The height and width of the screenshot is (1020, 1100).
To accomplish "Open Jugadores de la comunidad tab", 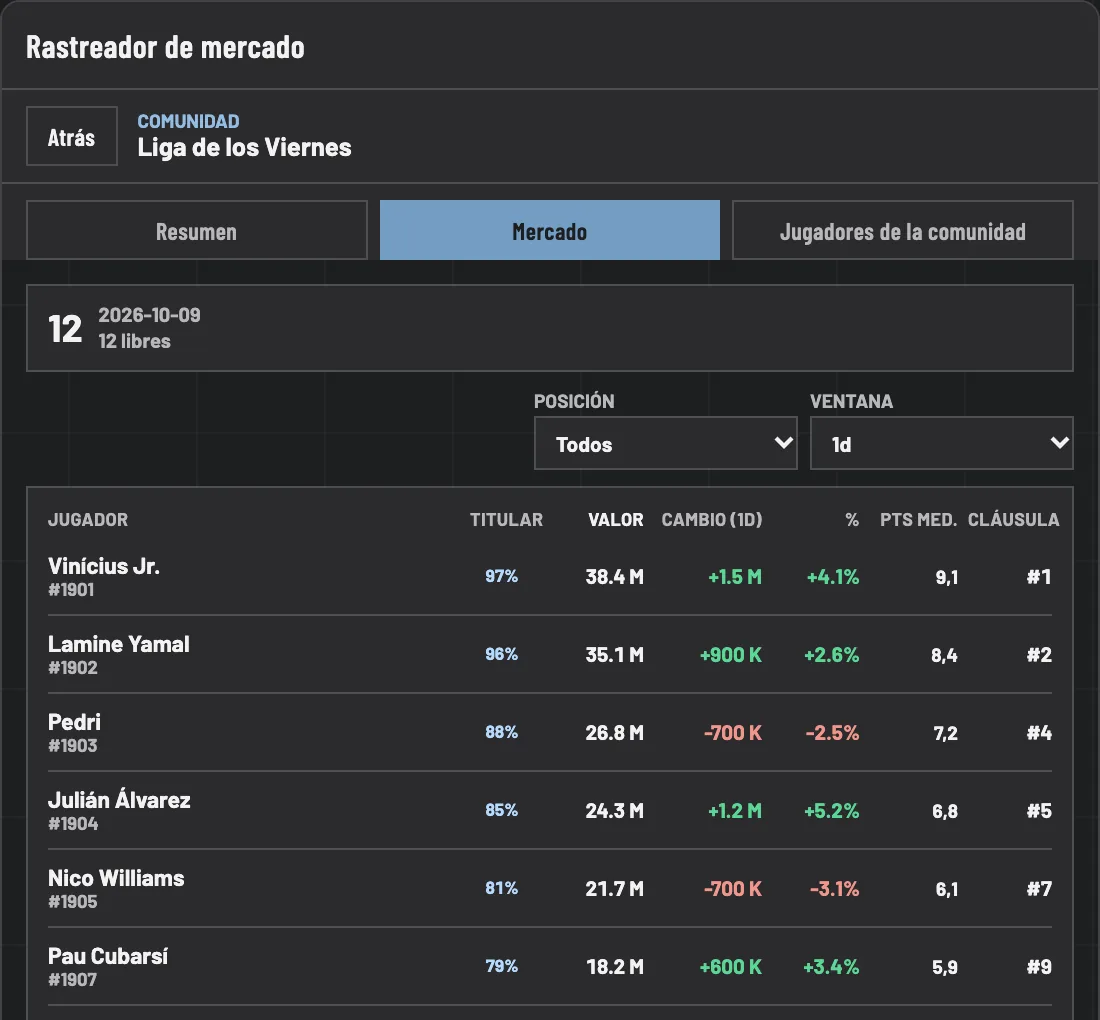I will pyautogui.click(x=902, y=230).
